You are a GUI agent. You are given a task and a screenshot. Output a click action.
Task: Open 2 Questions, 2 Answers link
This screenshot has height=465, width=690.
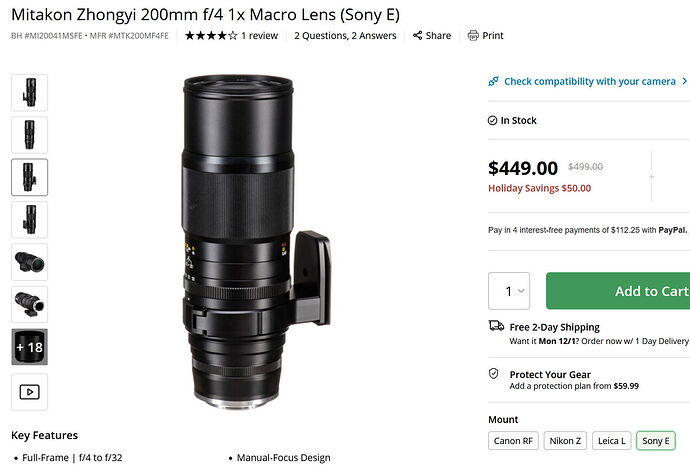(345, 36)
